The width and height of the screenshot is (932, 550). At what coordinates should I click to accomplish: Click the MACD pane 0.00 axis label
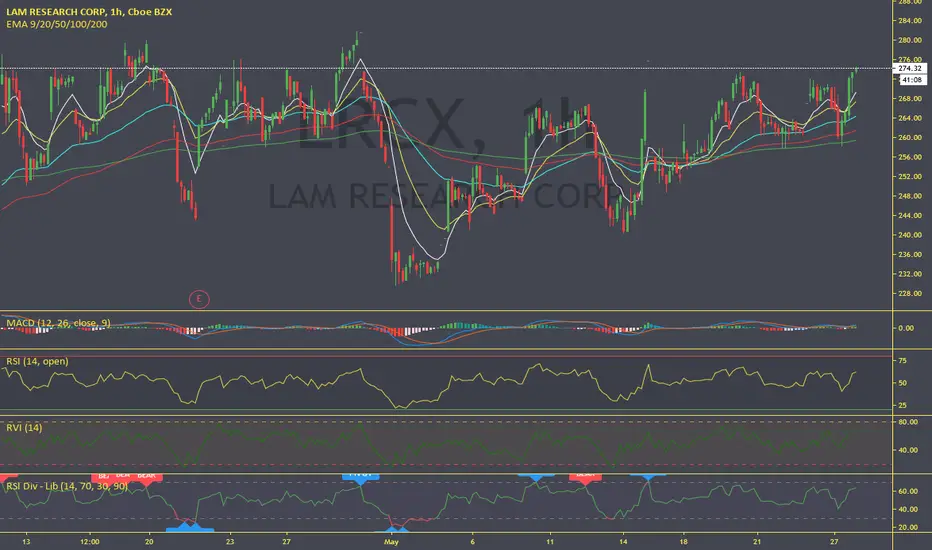tap(906, 328)
